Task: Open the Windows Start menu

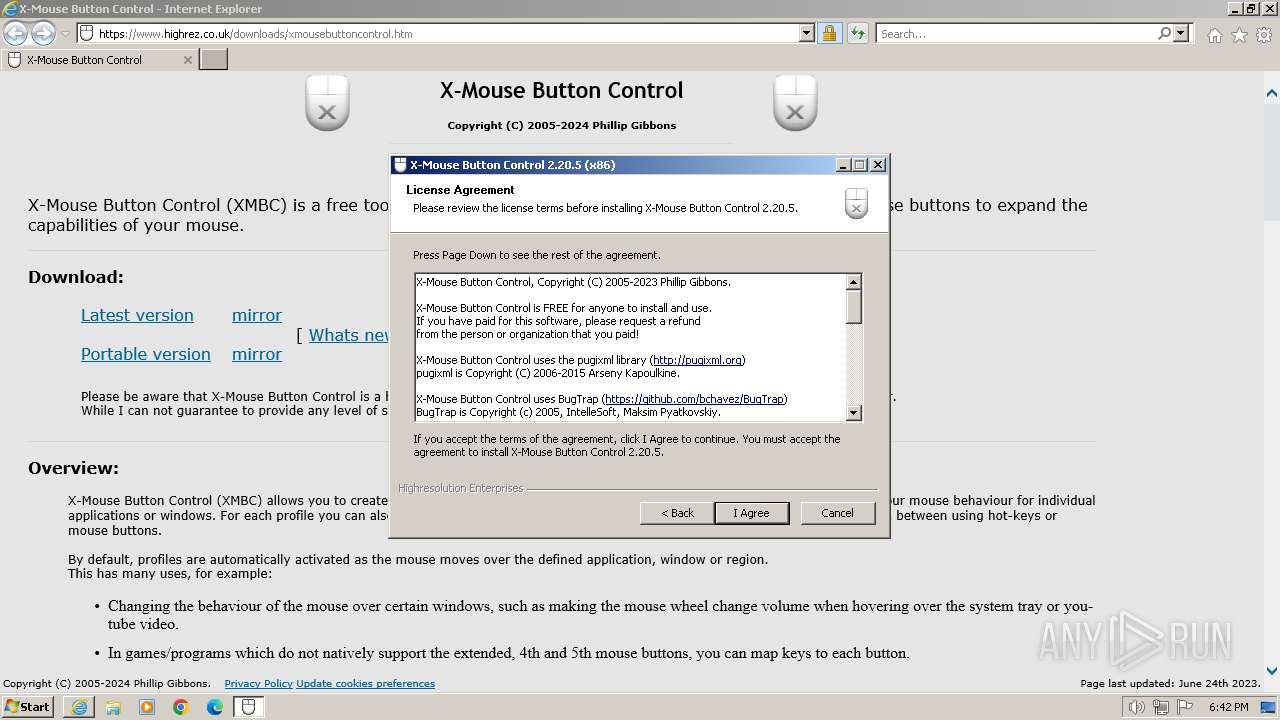Action: click(28, 707)
